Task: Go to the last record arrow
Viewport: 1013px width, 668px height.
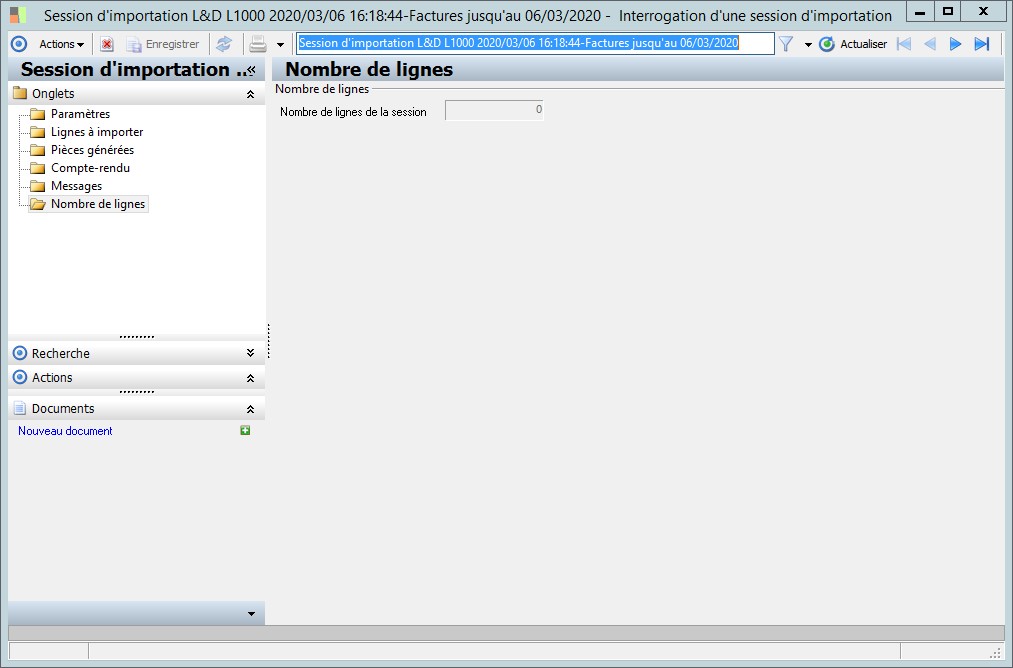Action: (982, 44)
